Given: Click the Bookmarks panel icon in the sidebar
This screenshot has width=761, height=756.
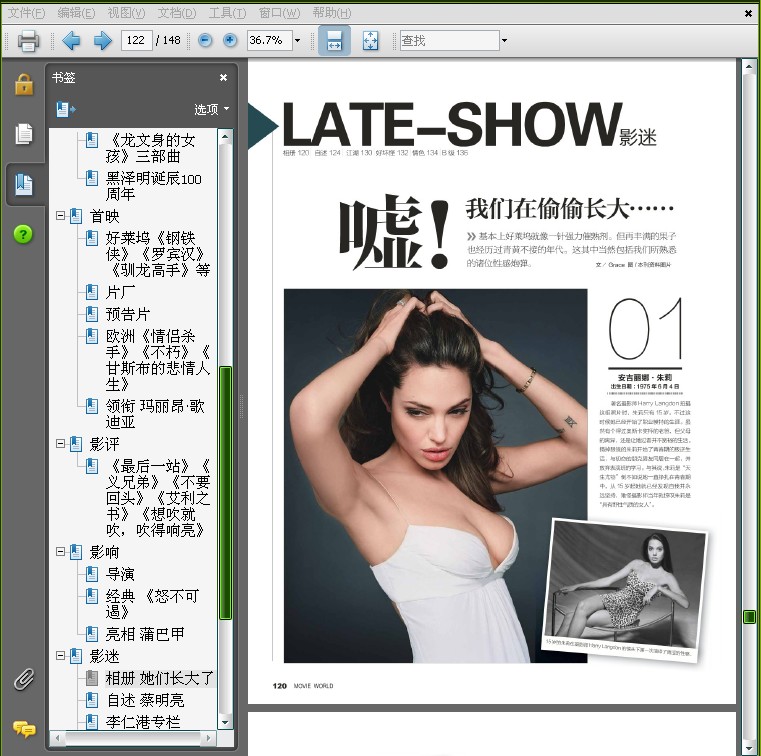Looking at the screenshot, I should click(24, 184).
